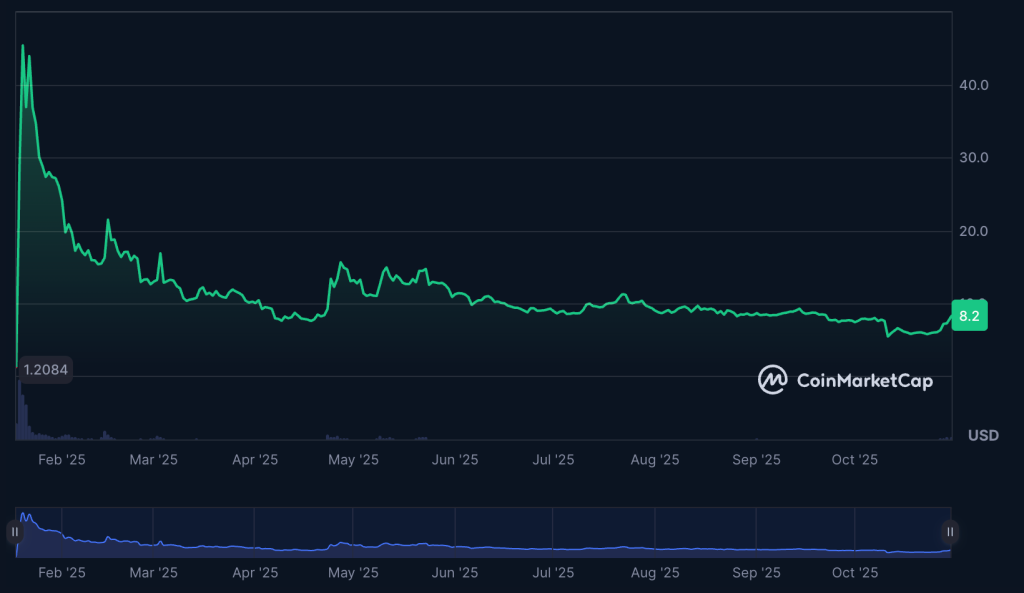The height and width of the screenshot is (593, 1024).
Task: Click the right range navigator pause handle
Action: coord(950,532)
